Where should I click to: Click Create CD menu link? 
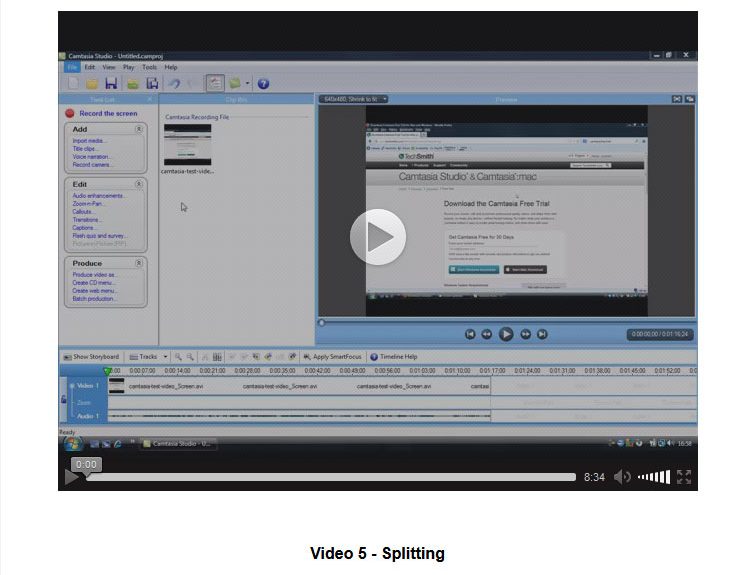pos(94,283)
